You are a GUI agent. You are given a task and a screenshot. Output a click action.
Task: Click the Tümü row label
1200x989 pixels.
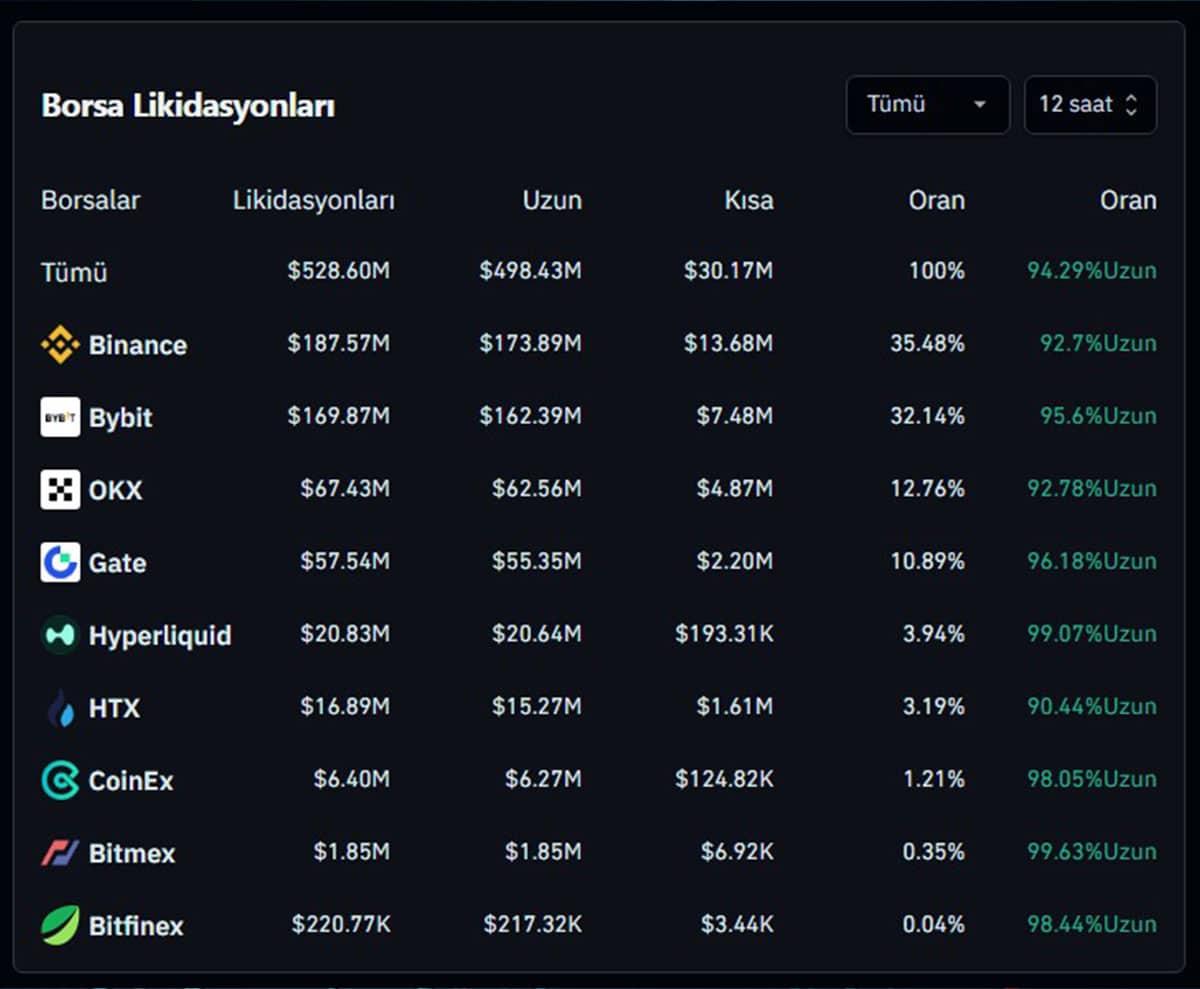74,272
